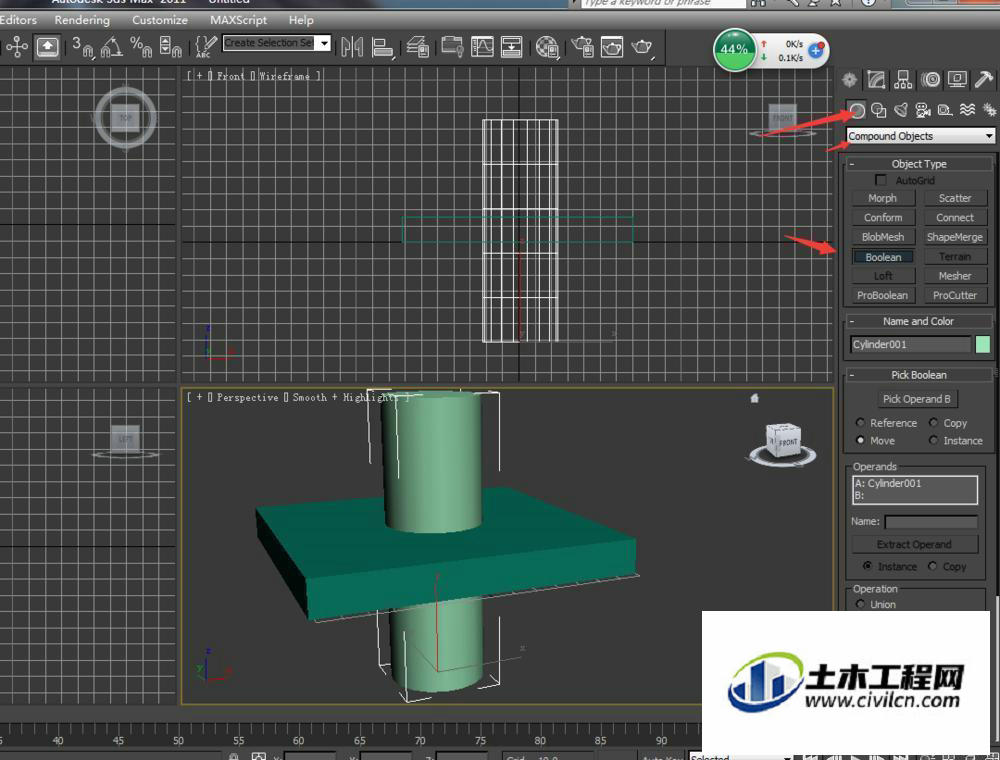Open the Layer Manager
Viewport: 1000px width, 760px height.
point(418,47)
